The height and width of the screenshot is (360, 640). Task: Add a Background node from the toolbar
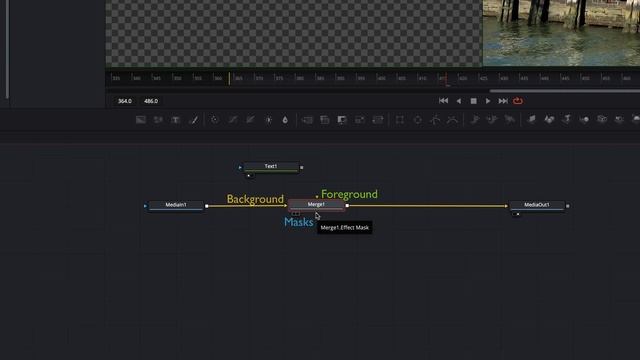pyautogui.click(x=141, y=120)
